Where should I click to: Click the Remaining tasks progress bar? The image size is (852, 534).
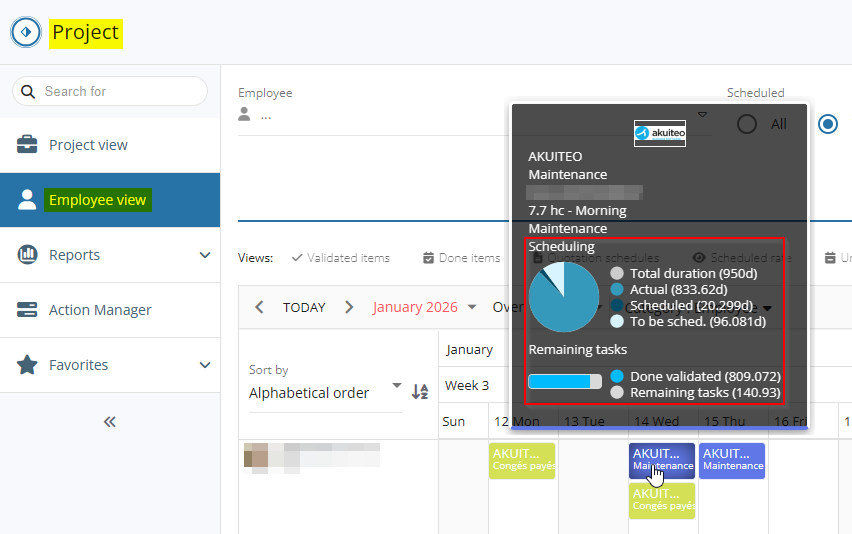point(565,381)
